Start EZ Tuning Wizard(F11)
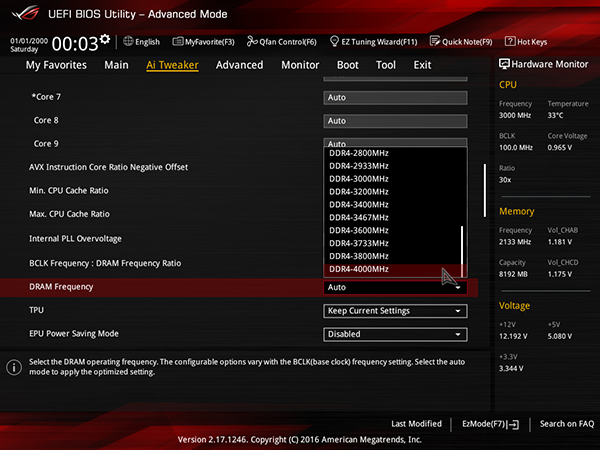 click(x=379, y=42)
